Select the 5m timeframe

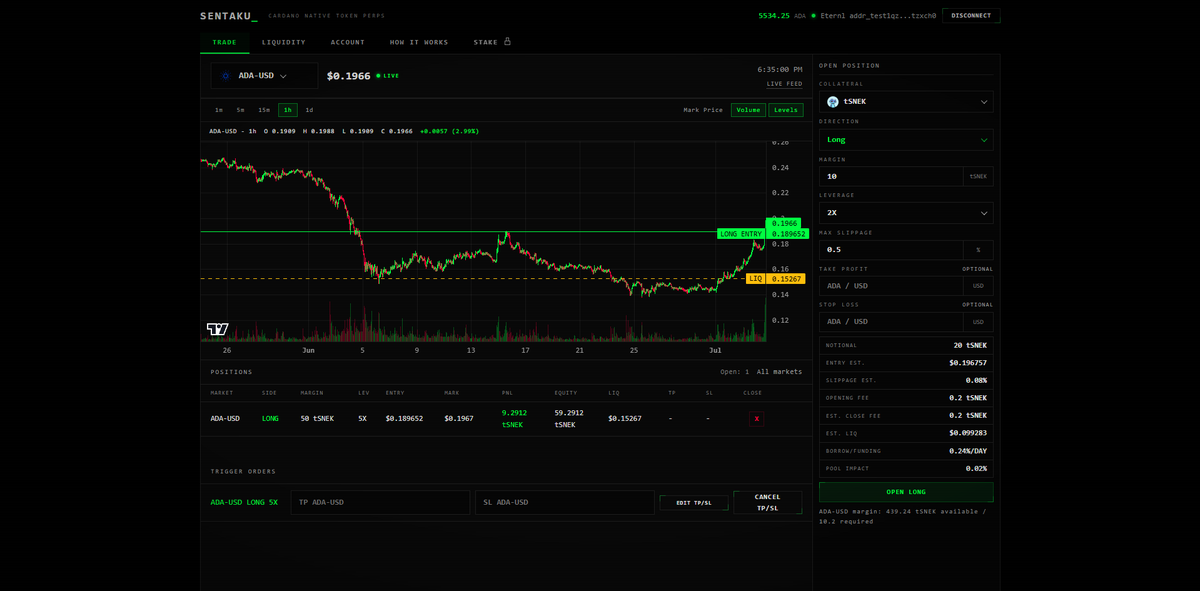(x=240, y=110)
